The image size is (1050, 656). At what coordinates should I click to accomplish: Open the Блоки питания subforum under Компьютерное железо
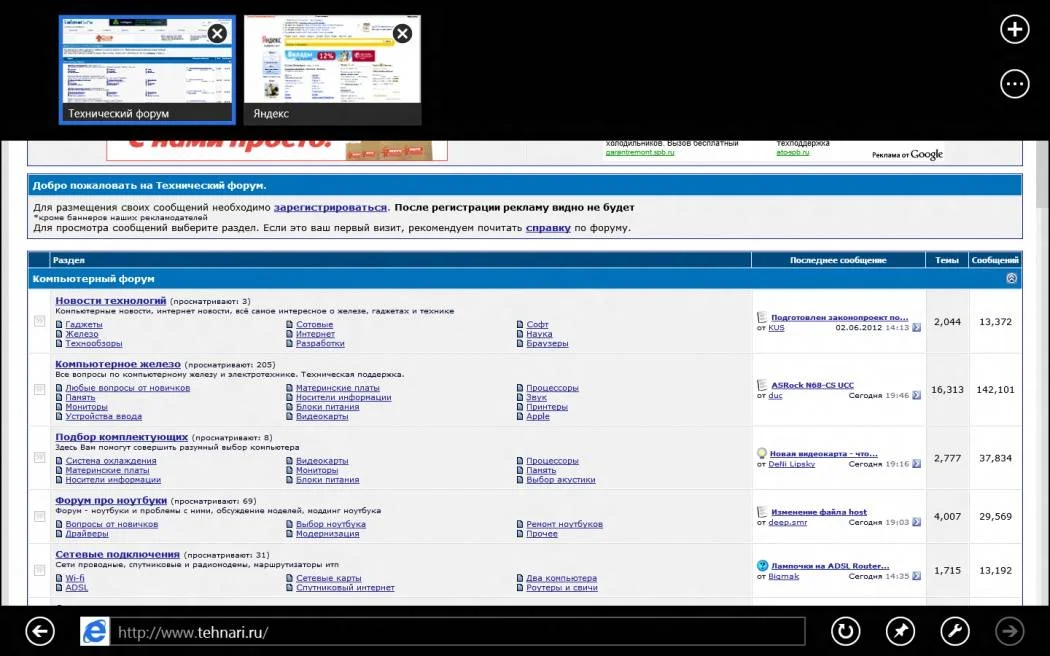pos(327,407)
